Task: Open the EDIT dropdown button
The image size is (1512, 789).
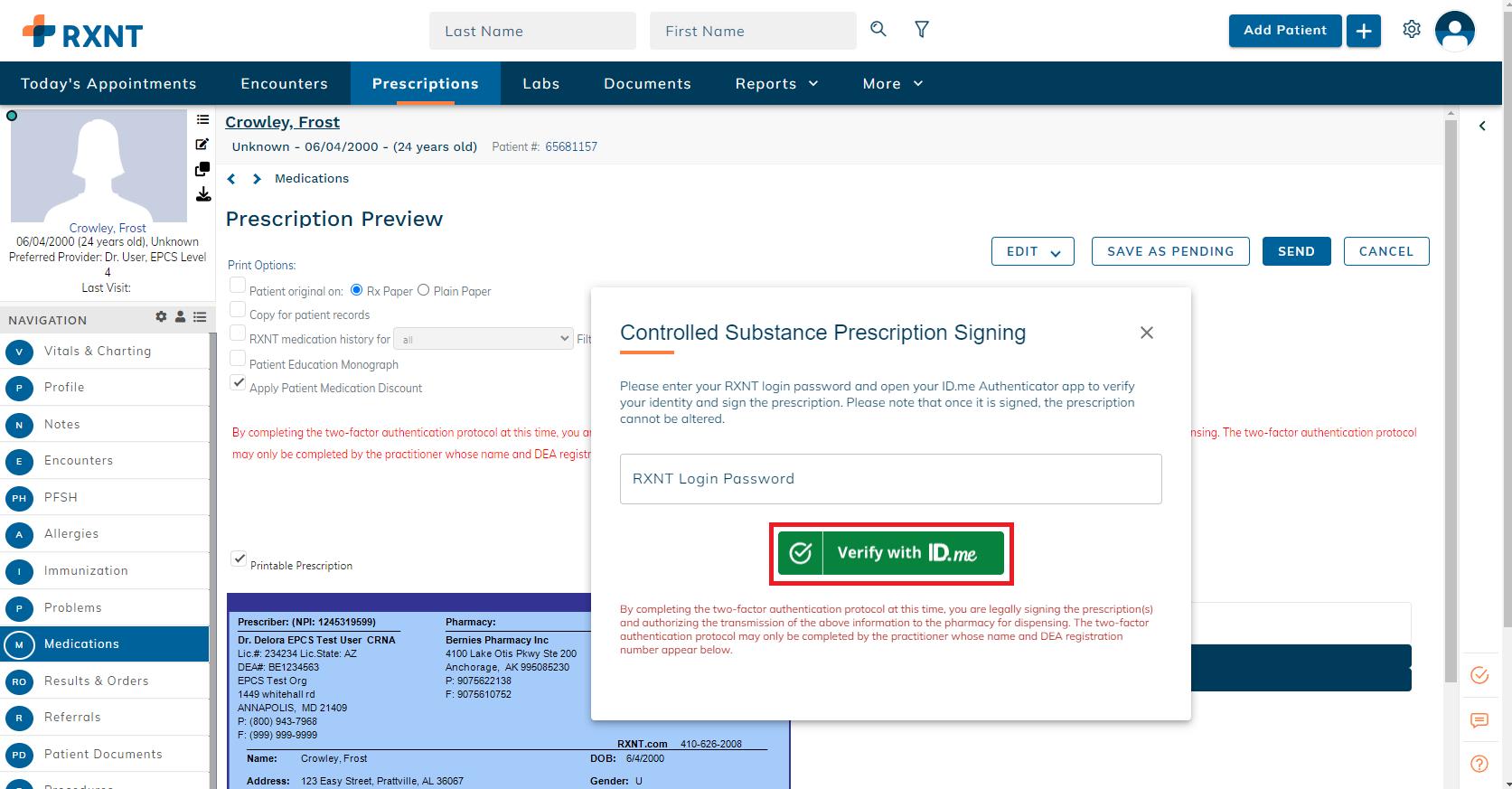Action: click(1033, 251)
